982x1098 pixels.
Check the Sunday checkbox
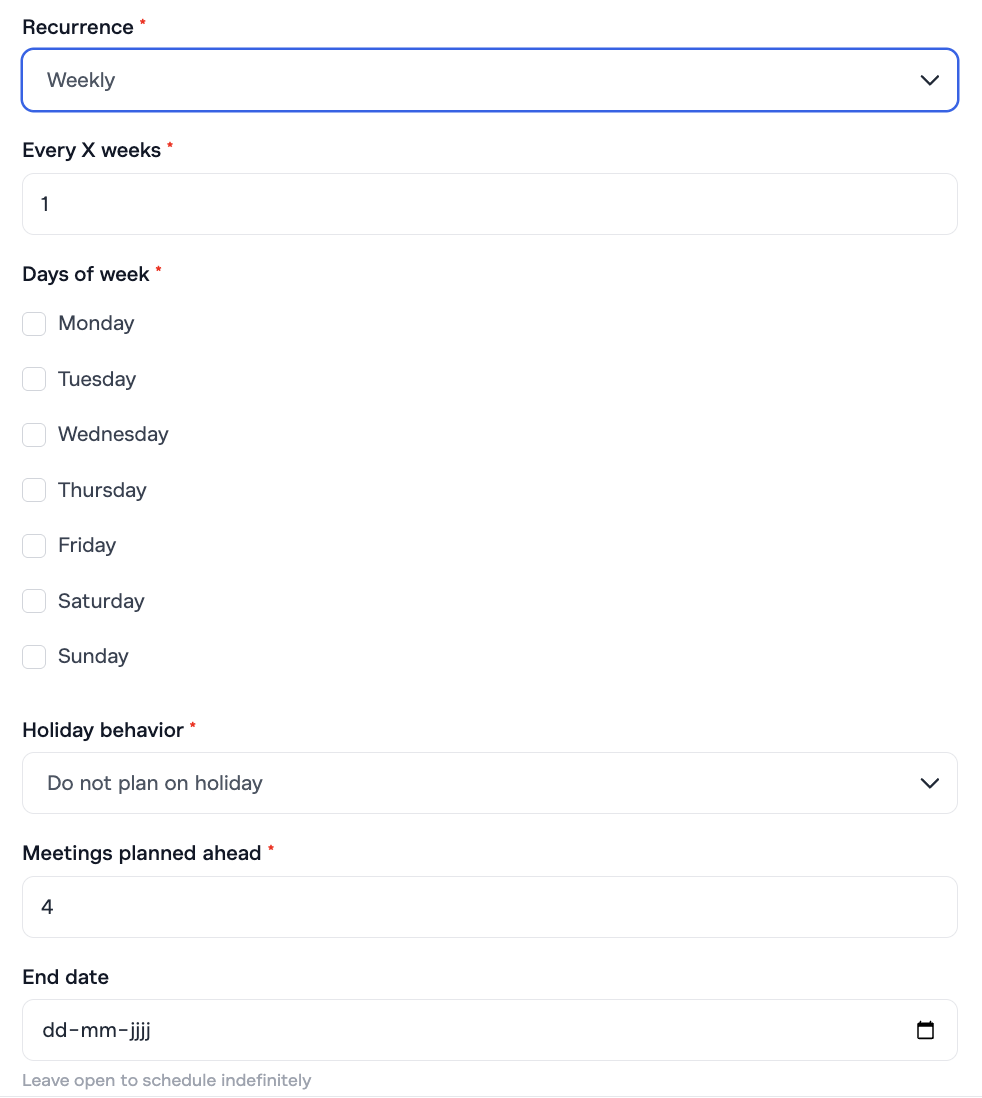tap(34, 657)
